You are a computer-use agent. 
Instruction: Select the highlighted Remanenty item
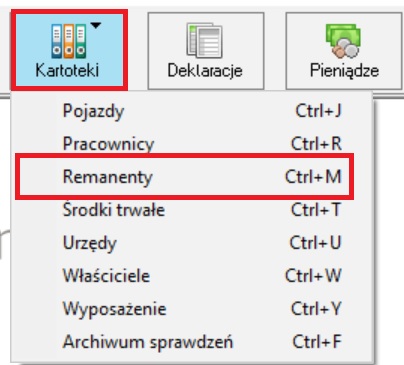185,177
